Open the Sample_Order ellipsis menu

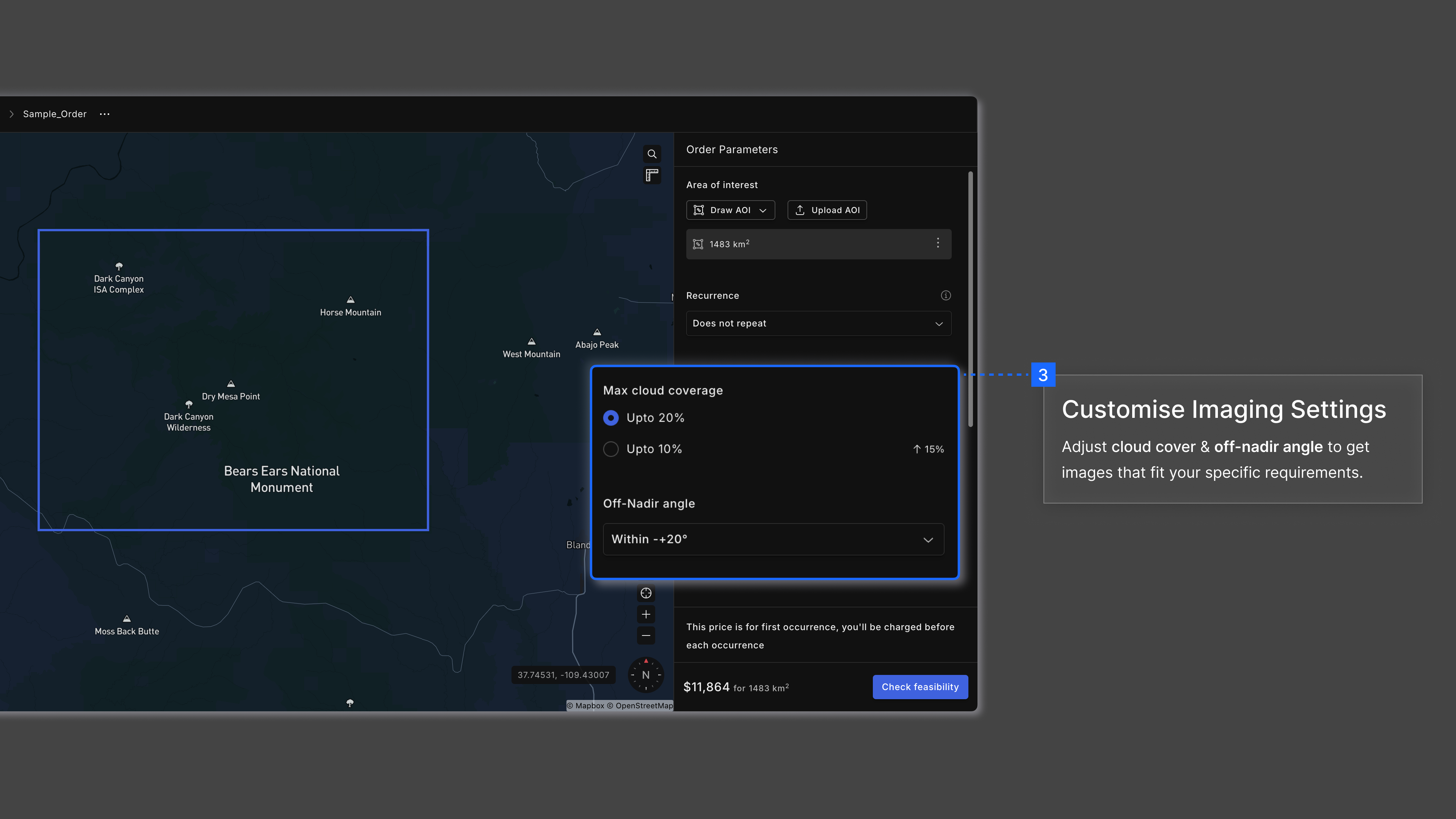coord(105,114)
